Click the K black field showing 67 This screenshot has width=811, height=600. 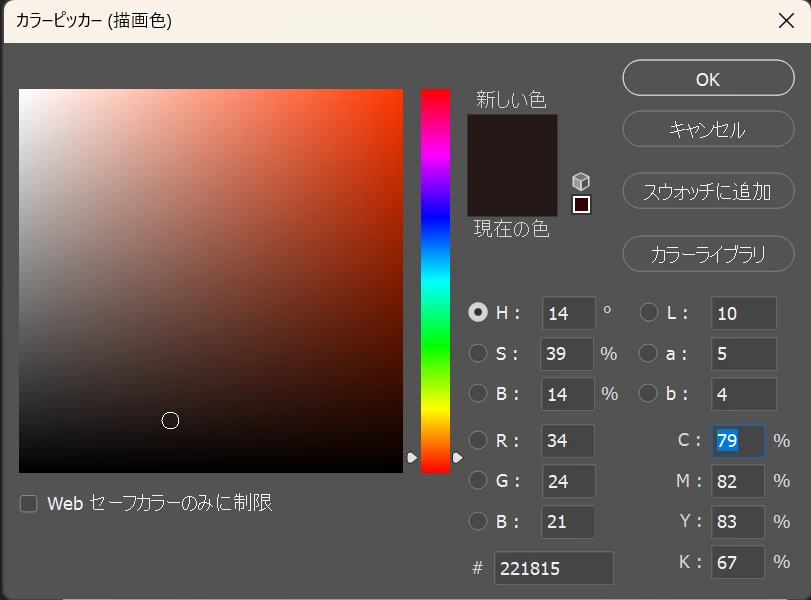coord(738,562)
